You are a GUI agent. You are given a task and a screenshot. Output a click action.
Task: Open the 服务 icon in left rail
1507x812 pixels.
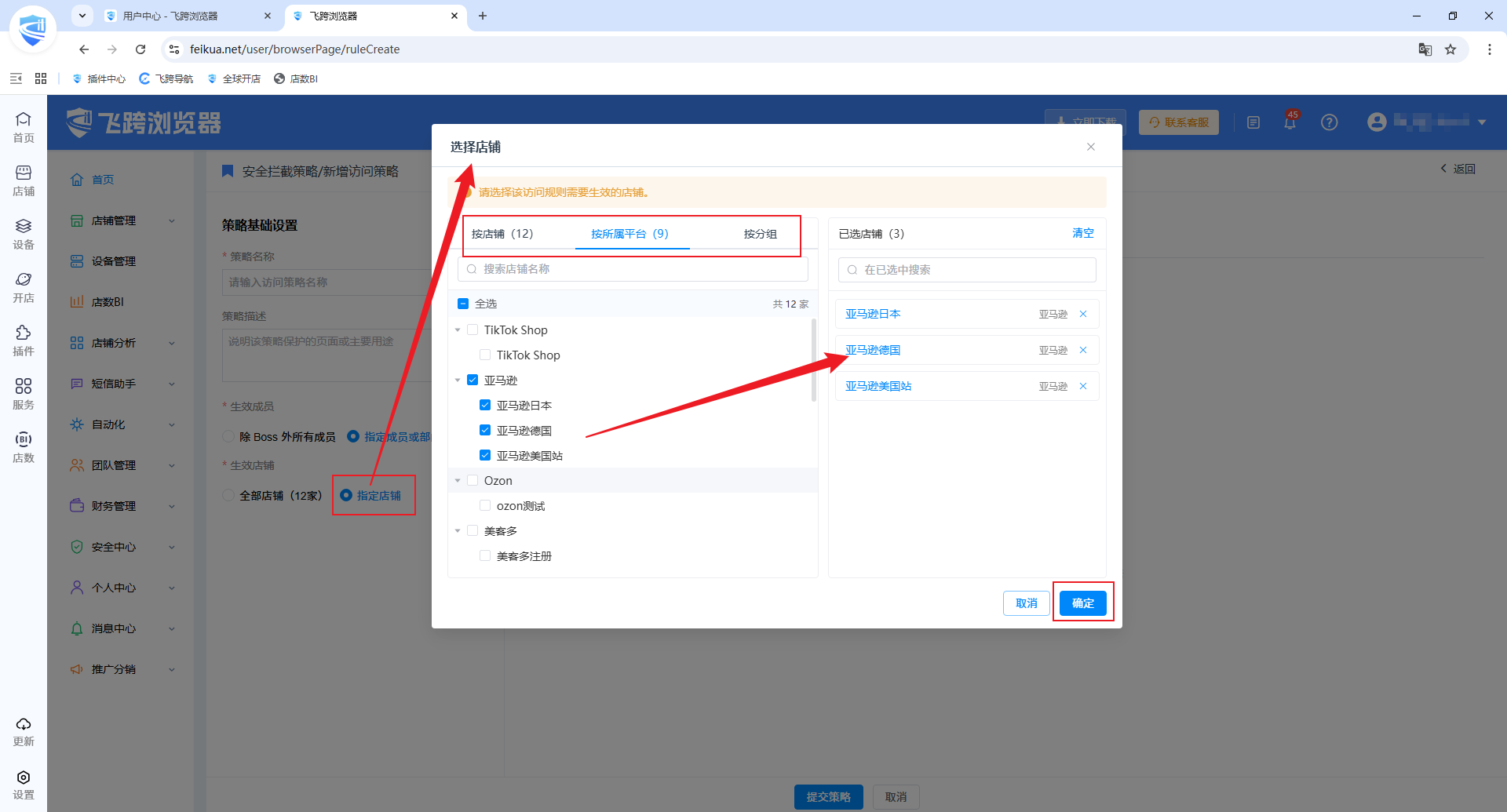point(24,394)
